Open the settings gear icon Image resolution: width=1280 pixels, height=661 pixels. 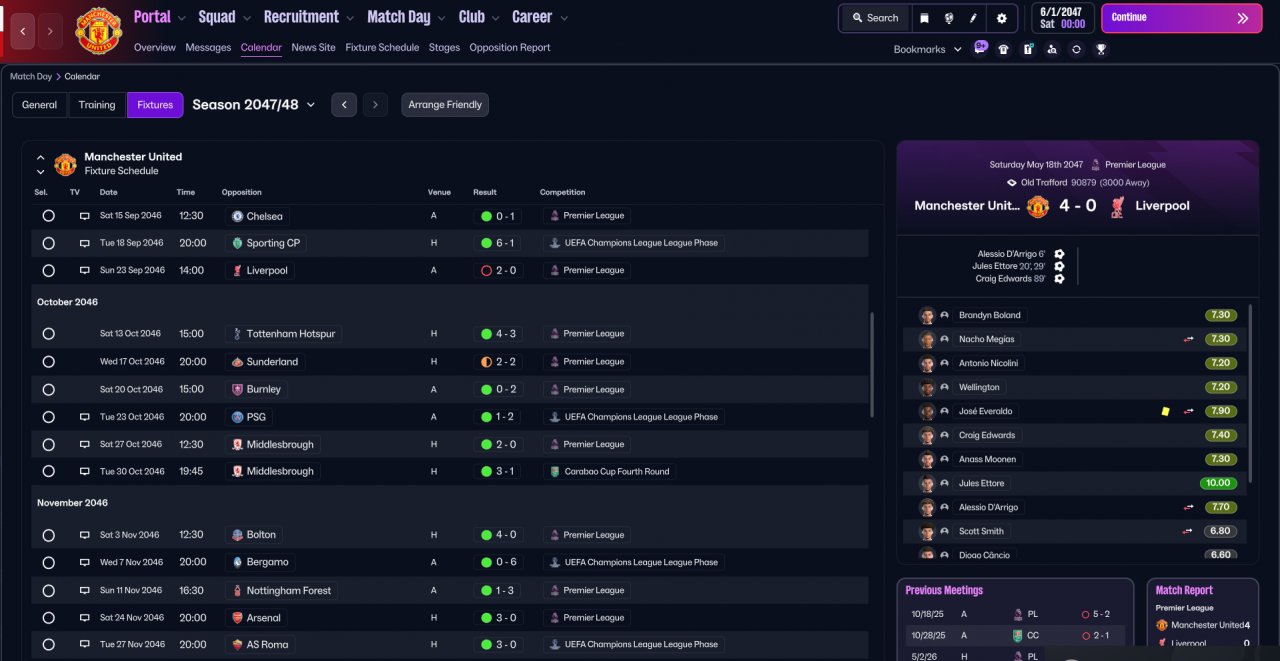point(1001,18)
